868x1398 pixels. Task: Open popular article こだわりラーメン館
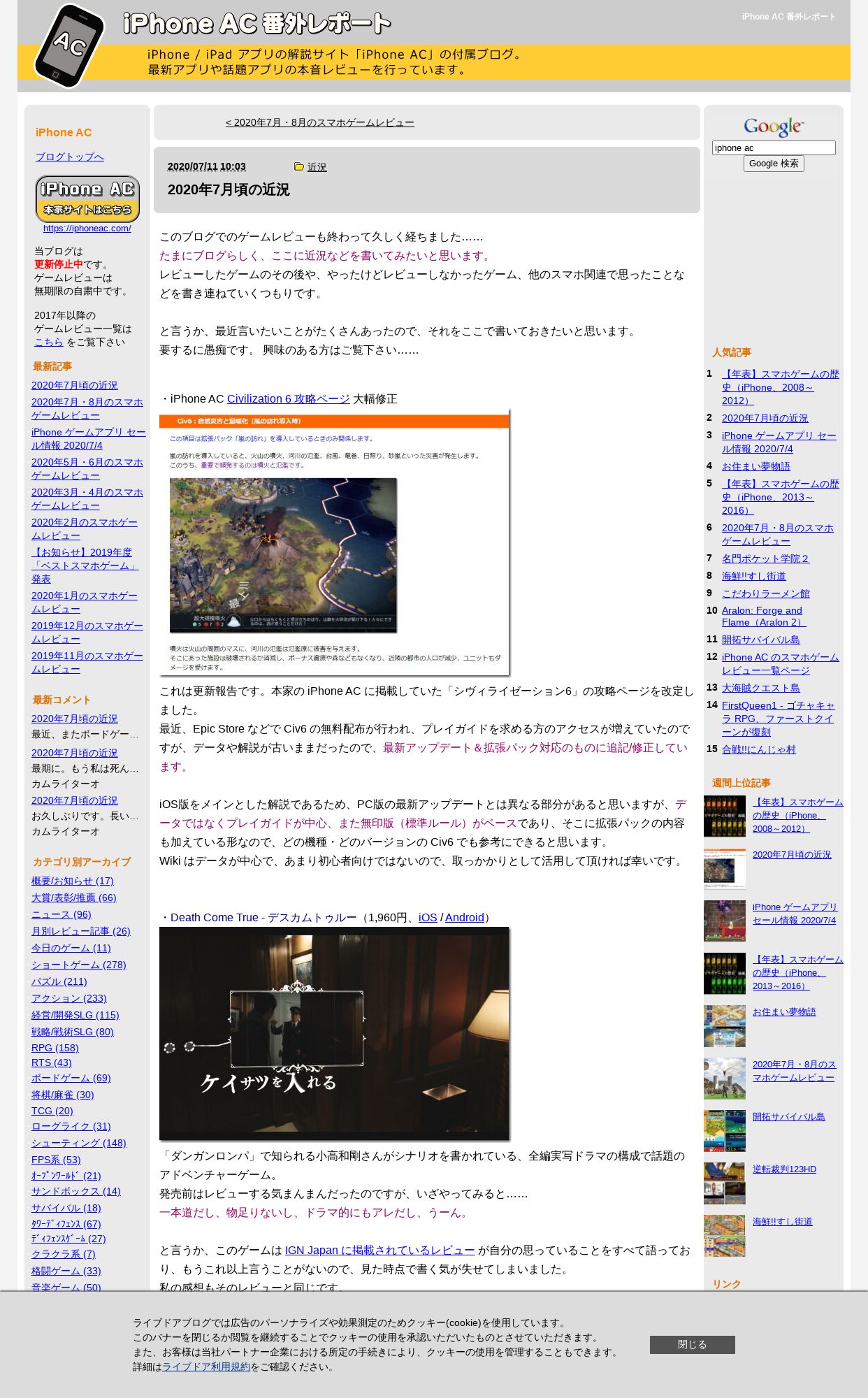[x=765, y=593]
